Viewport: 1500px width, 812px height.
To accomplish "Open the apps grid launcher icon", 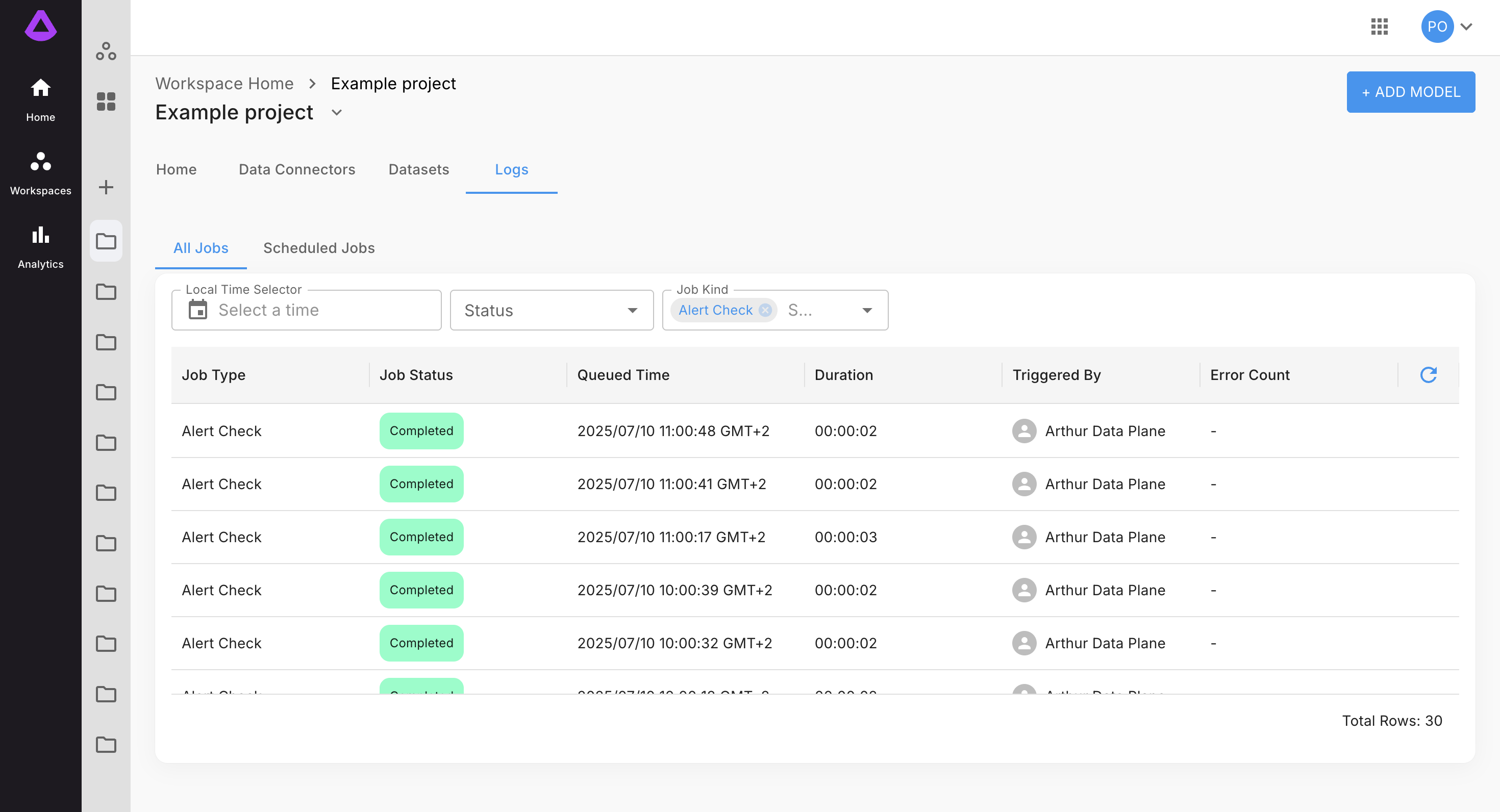I will [x=1380, y=26].
